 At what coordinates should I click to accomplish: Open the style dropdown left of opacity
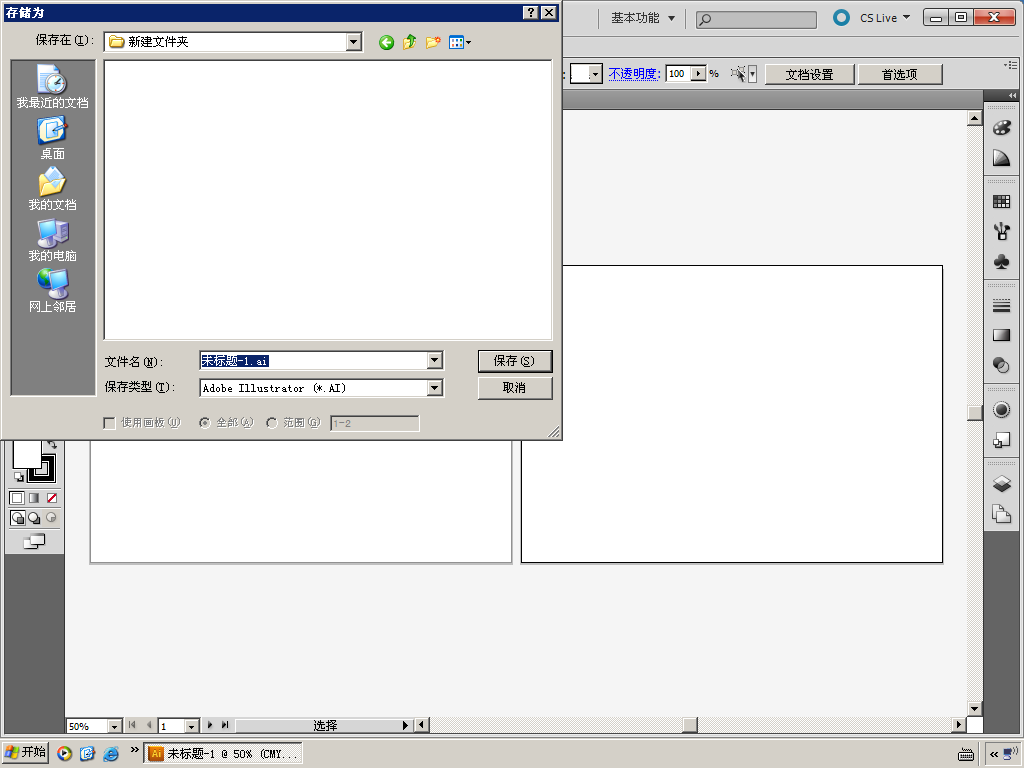(594, 74)
